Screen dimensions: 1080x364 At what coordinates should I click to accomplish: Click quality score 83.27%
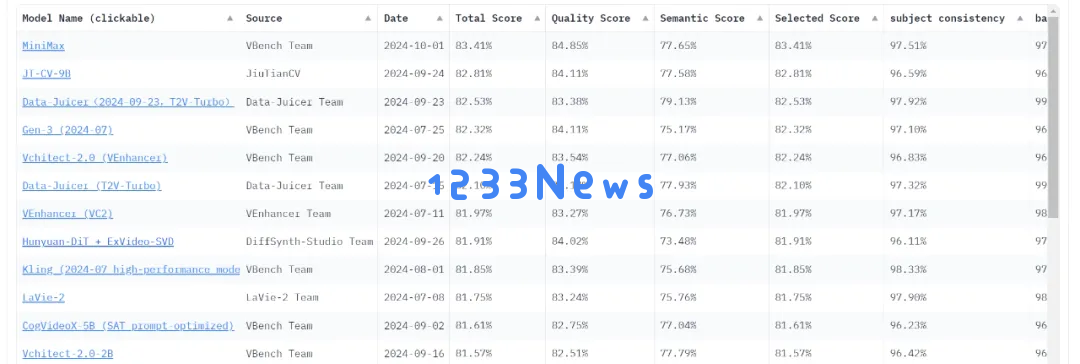[x=570, y=214]
